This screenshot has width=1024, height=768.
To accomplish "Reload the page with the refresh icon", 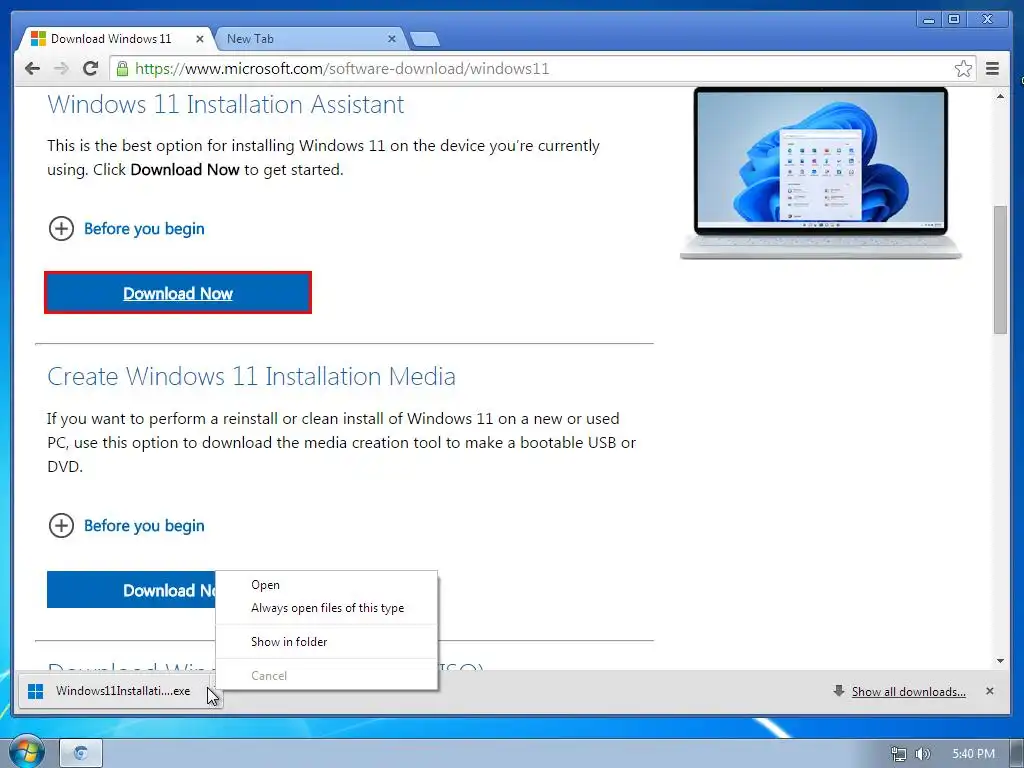I will pyautogui.click(x=91, y=69).
